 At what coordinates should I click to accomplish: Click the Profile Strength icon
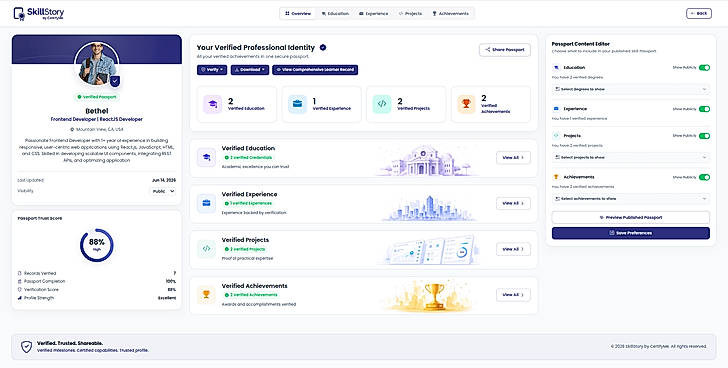(20, 298)
